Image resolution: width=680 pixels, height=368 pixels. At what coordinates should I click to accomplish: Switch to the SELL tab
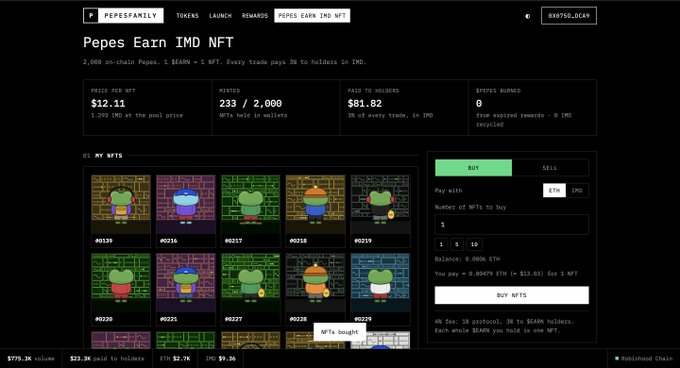coord(550,168)
